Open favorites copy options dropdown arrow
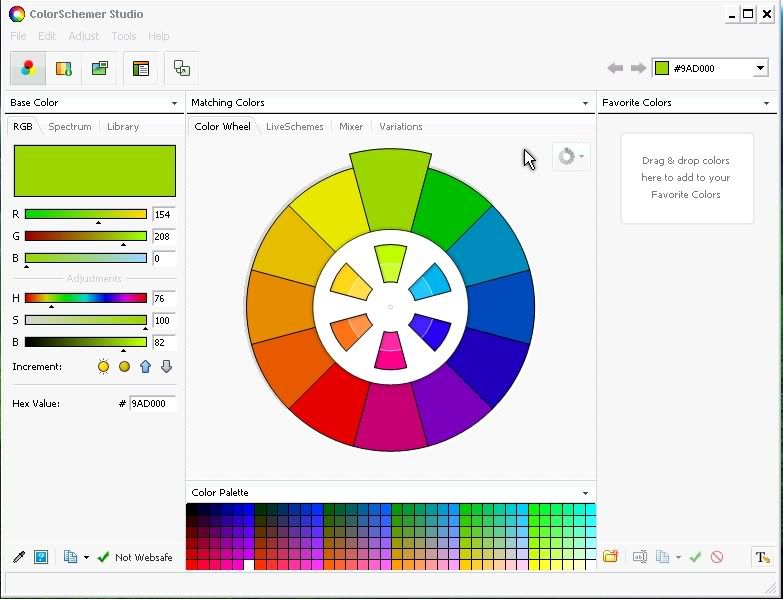Viewport: 783px width, 599px height. pyautogui.click(x=678, y=557)
